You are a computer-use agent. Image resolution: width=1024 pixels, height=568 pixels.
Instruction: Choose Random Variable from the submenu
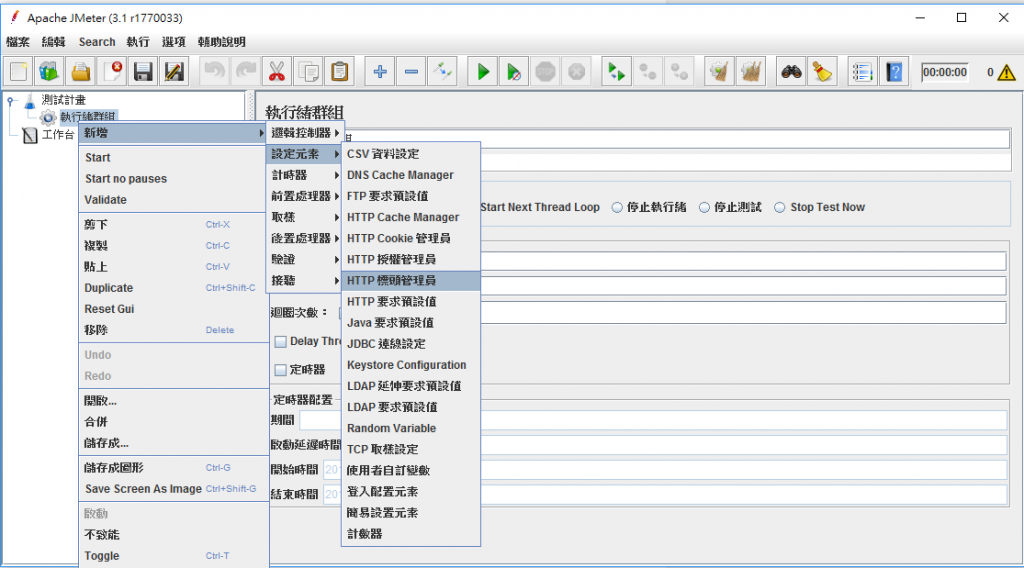pos(411,428)
